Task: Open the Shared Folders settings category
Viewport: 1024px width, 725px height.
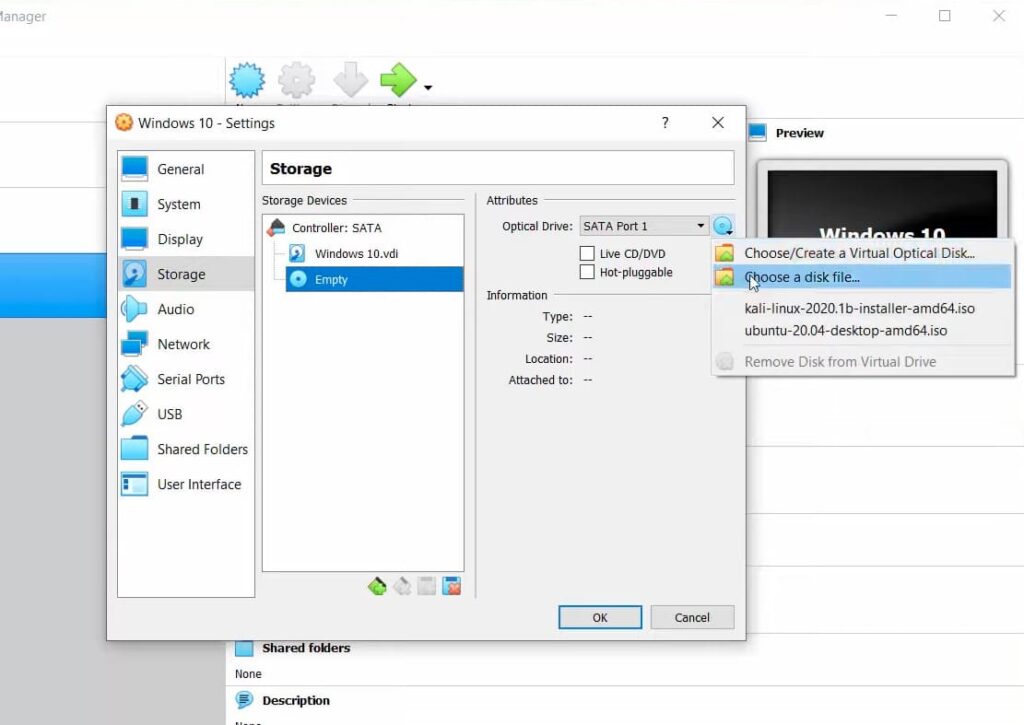Action: click(201, 449)
